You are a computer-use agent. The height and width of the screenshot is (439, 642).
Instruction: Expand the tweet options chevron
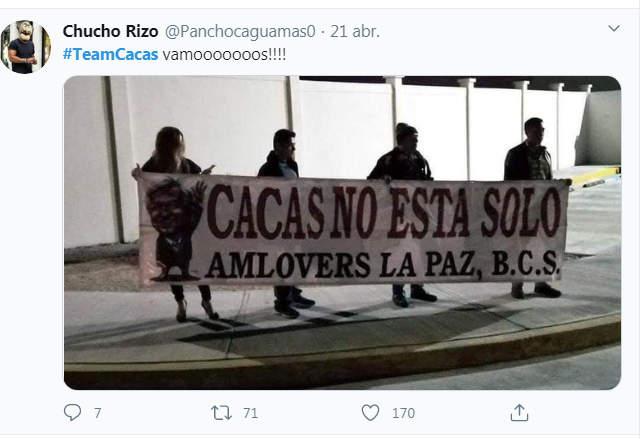coord(614,28)
